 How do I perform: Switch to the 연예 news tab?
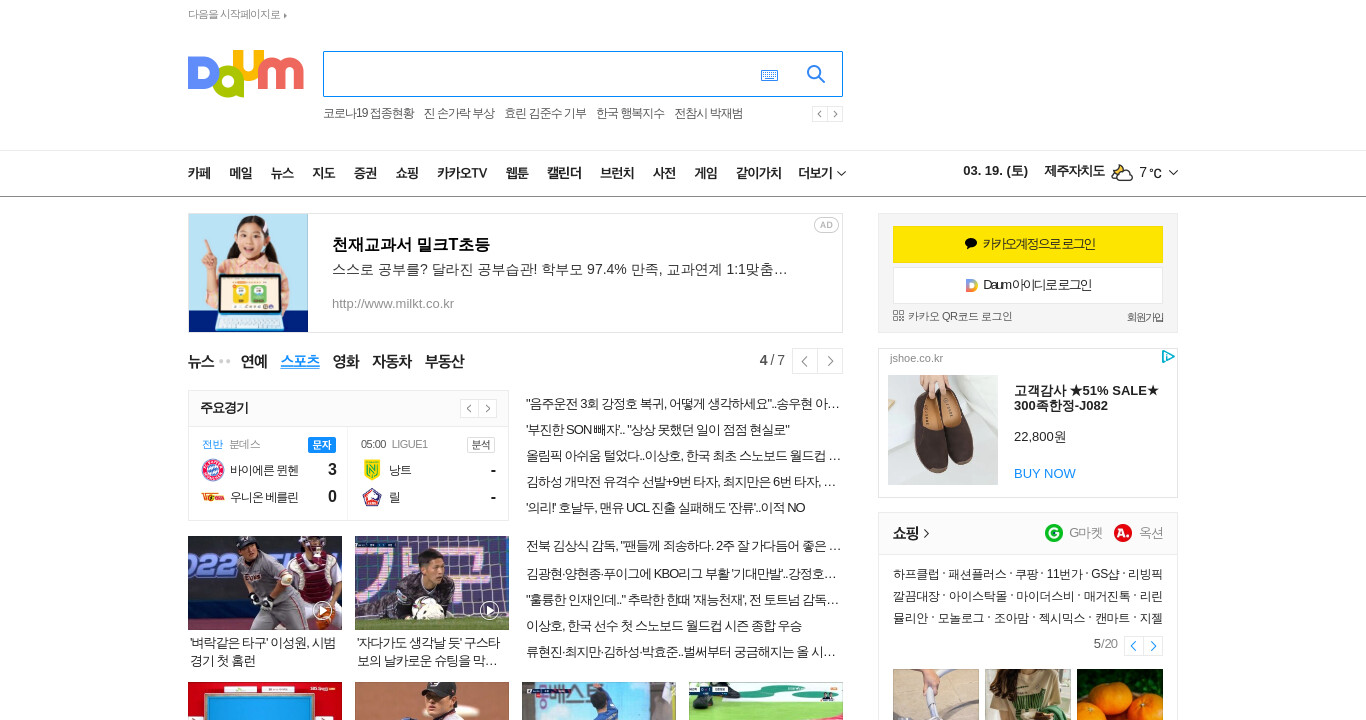(254, 361)
